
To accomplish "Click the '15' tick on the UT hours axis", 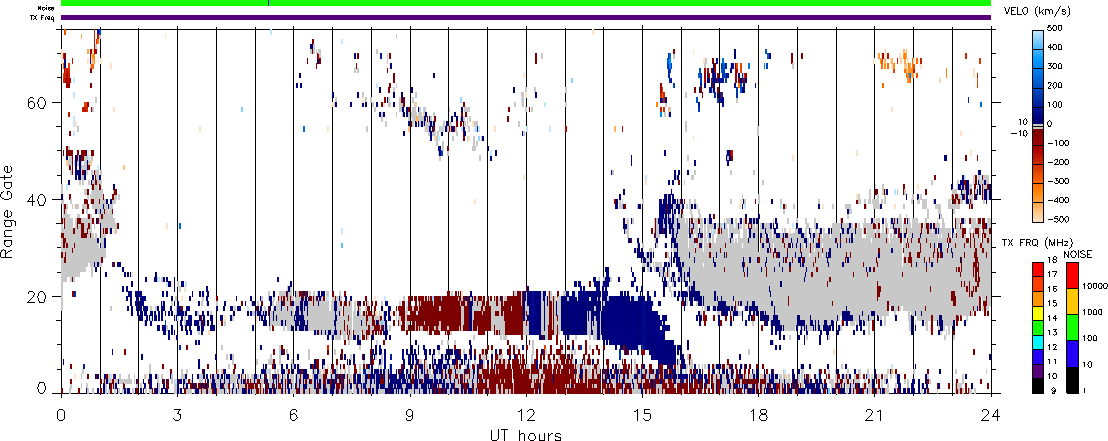I will point(642,416).
